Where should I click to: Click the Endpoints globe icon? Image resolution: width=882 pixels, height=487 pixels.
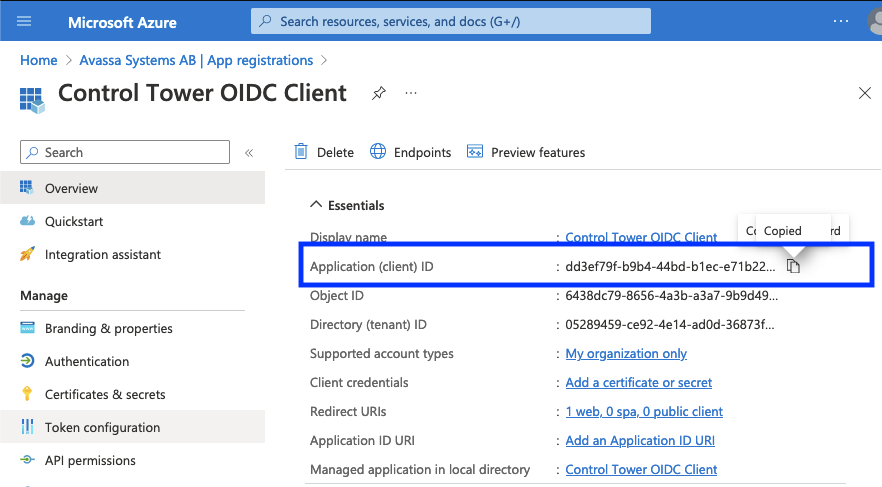(378, 151)
